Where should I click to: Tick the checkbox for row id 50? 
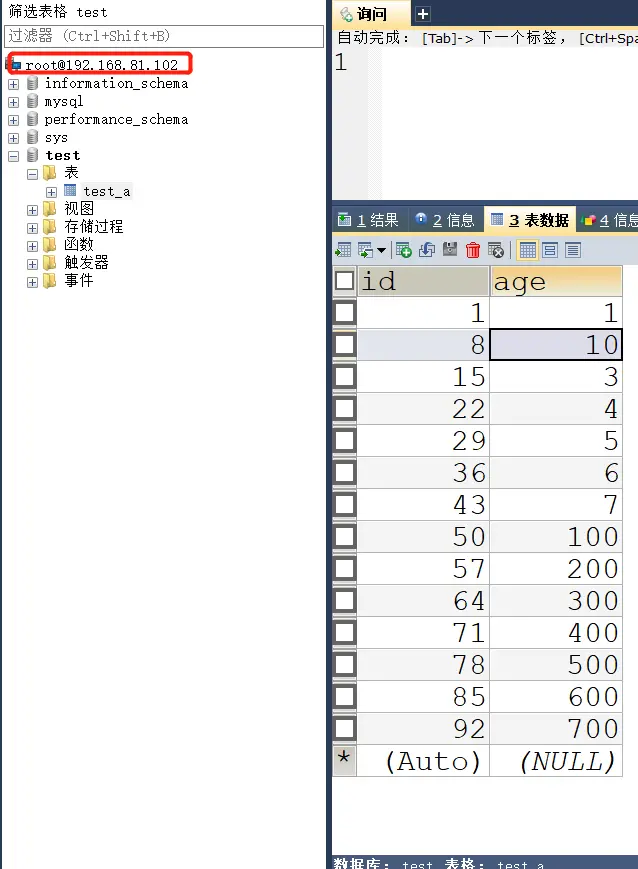pyautogui.click(x=345, y=537)
